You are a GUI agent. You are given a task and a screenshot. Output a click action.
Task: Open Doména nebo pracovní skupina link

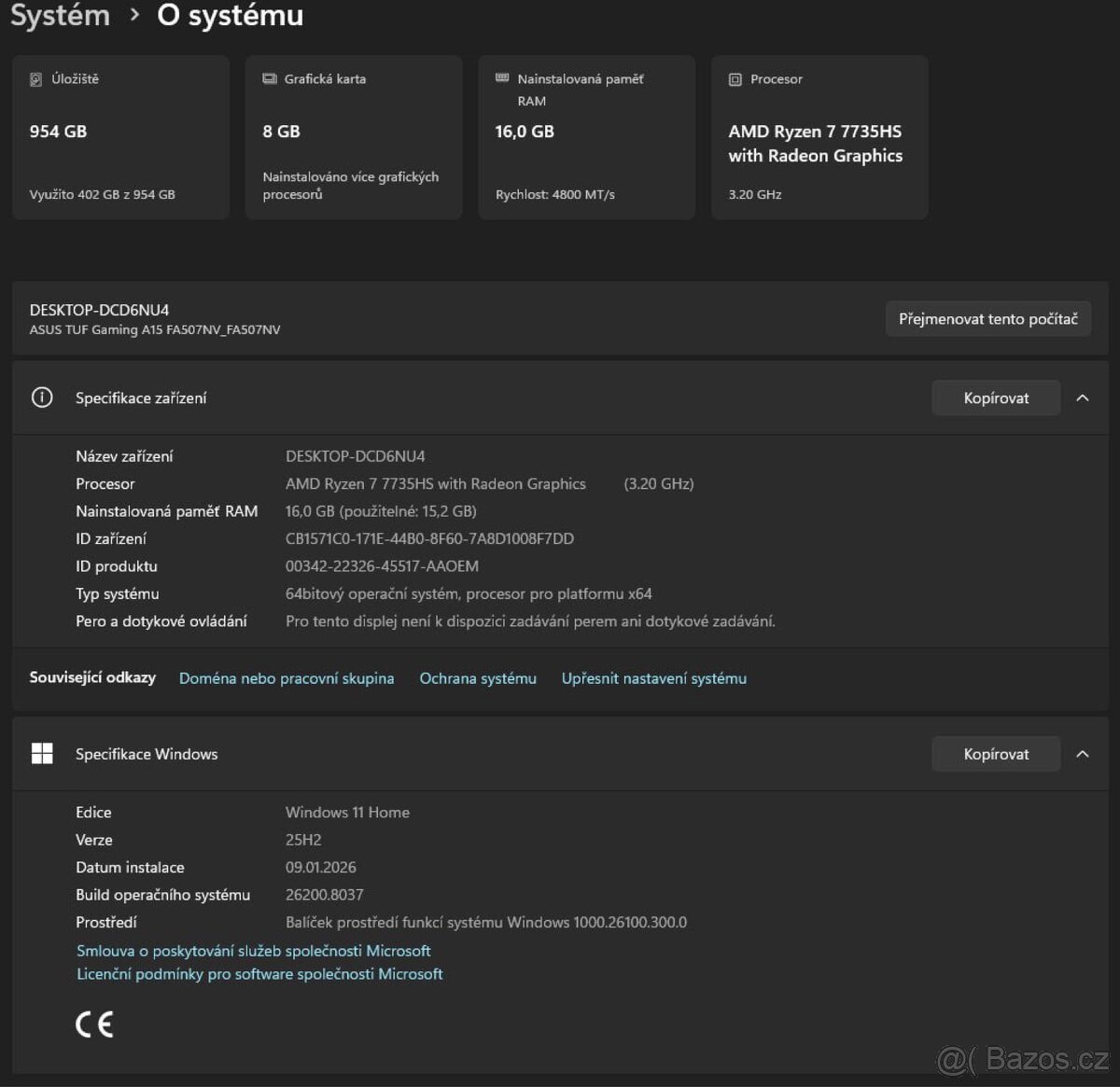[x=287, y=678]
